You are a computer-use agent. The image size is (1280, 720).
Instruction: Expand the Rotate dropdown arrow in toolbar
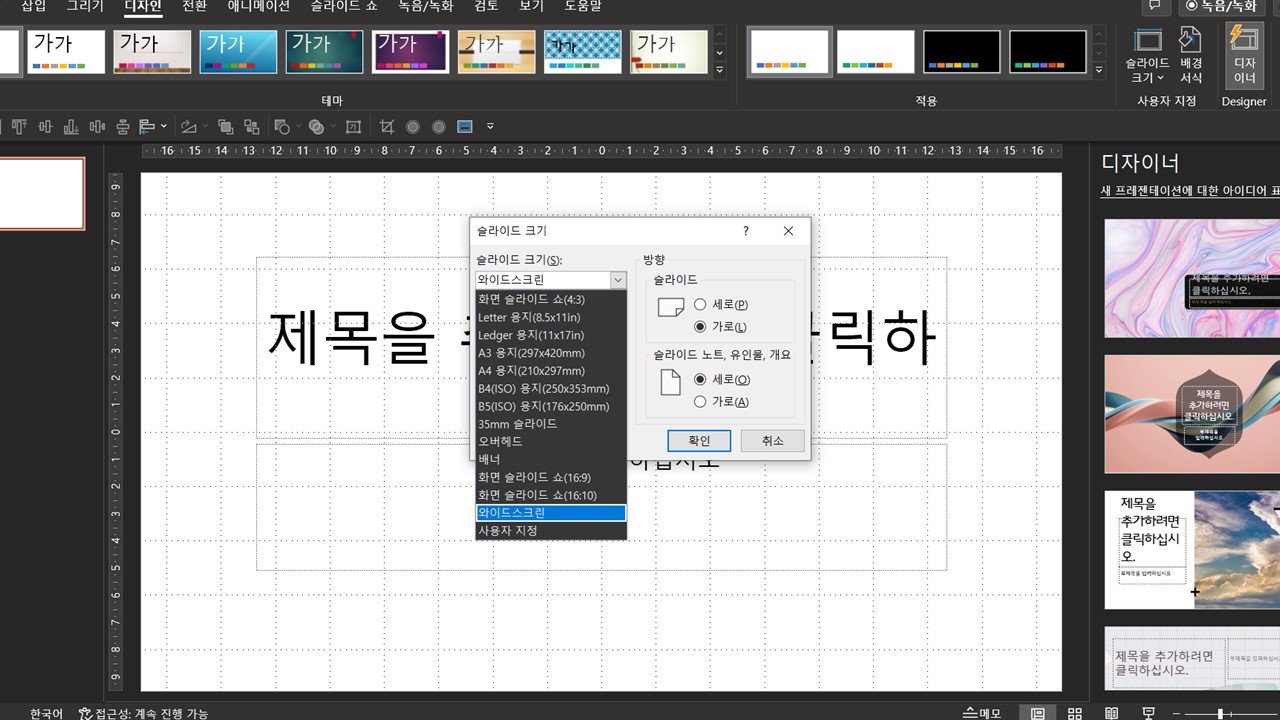(x=205, y=127)
